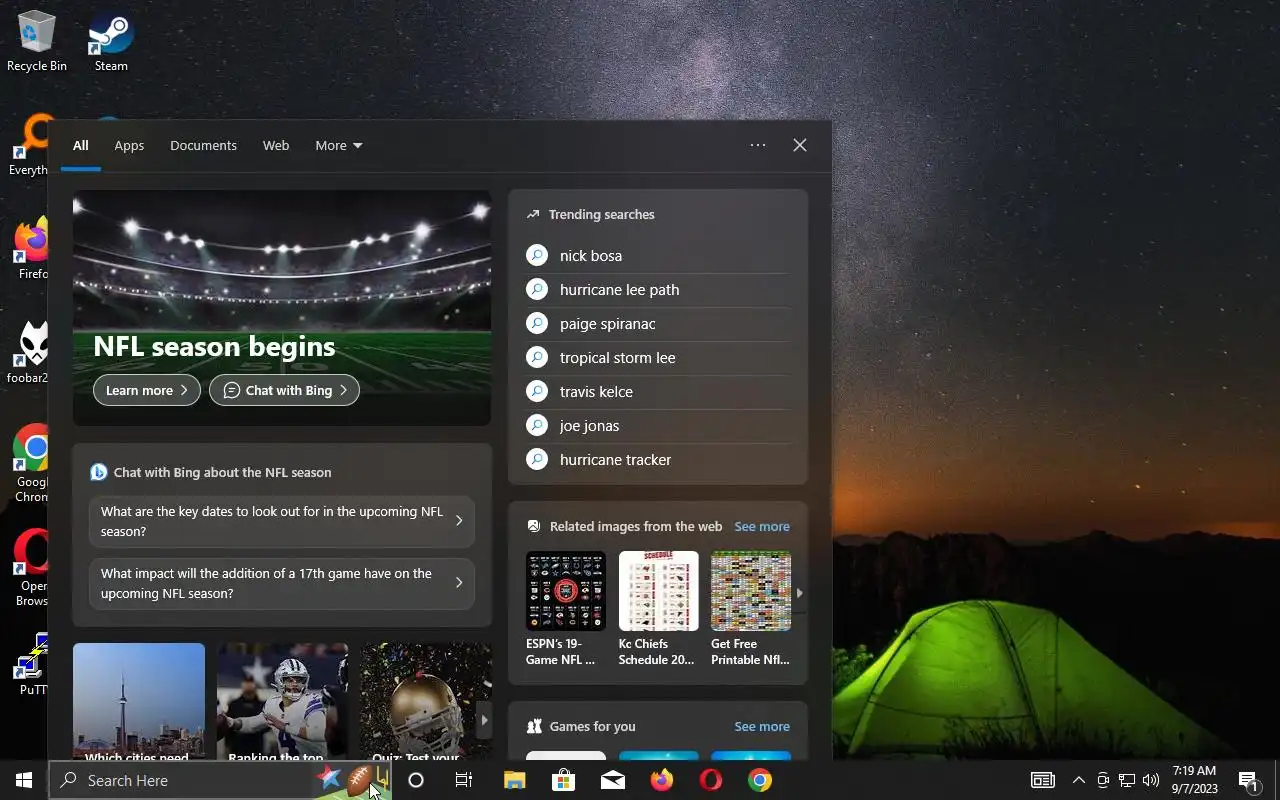
Task: Show next related images with arrow
Action: 799,592
